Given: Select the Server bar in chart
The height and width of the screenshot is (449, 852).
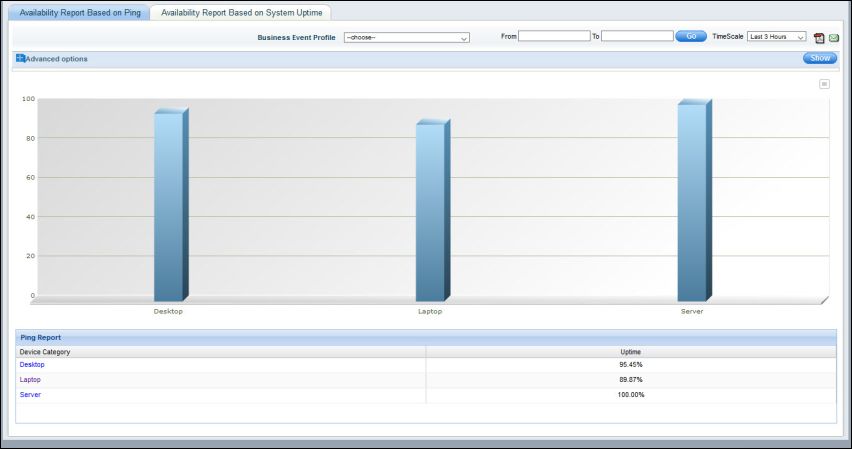Looking at the screenshot, I should (x=694, y=200).
